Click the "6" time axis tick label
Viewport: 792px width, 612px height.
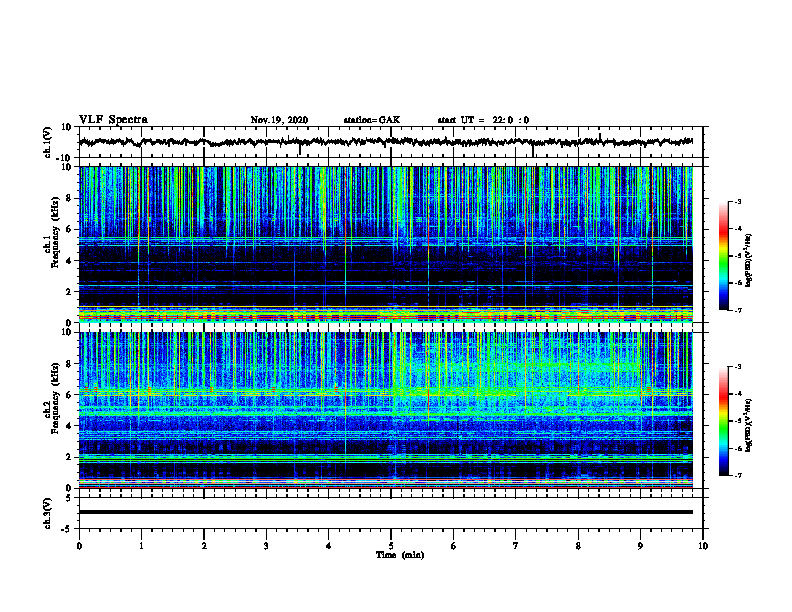coord(454,546)
